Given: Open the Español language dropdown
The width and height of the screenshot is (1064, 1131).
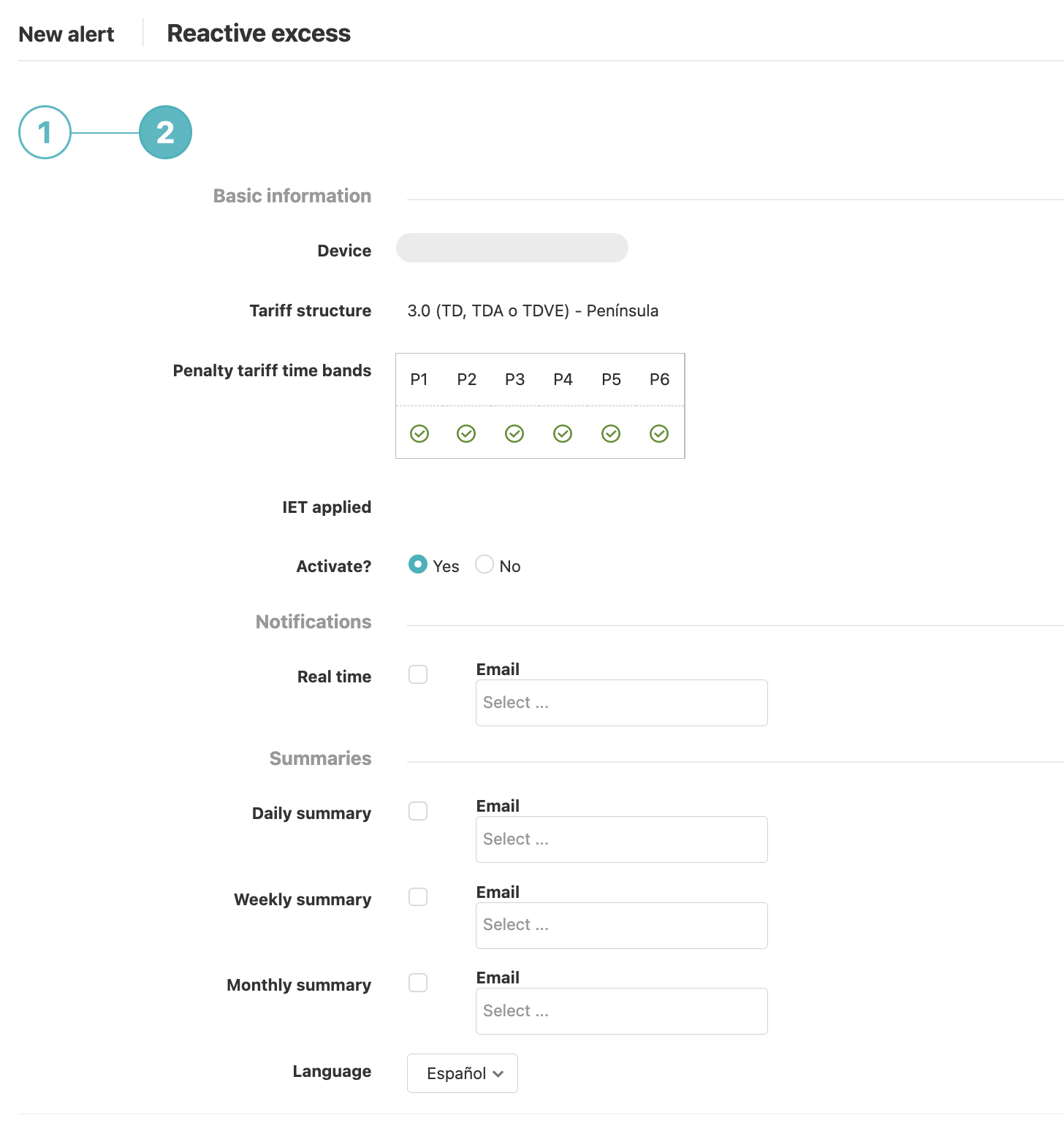Looking at the screenshot, I should click(463, 1073).
